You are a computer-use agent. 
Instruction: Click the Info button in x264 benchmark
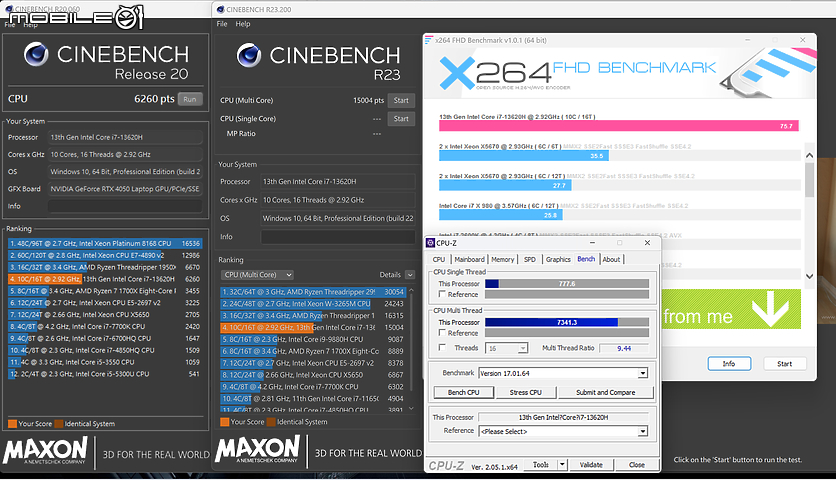click(729, 364)
